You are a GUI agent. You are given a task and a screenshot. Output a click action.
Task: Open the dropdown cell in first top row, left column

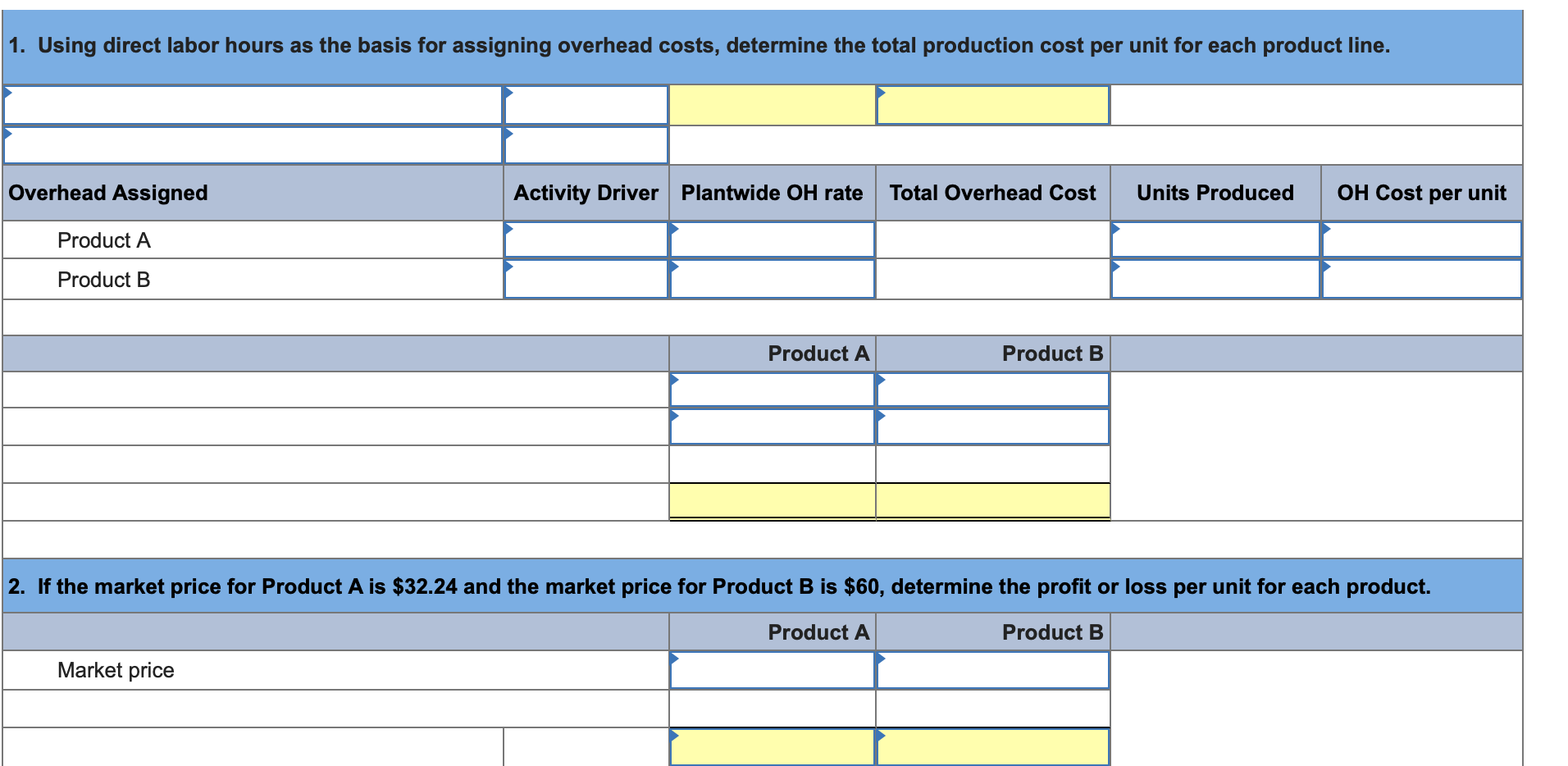click(253, 105)
